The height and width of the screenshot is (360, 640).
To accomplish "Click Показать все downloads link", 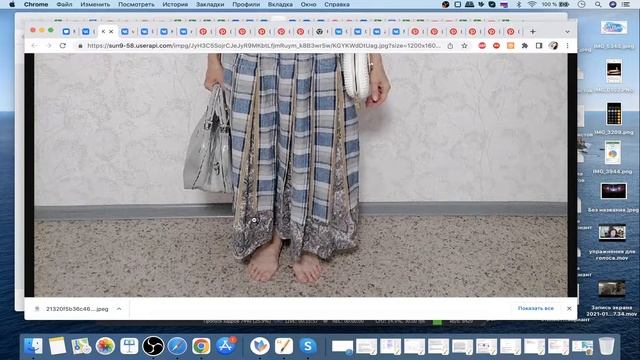I will coord(536,309).
